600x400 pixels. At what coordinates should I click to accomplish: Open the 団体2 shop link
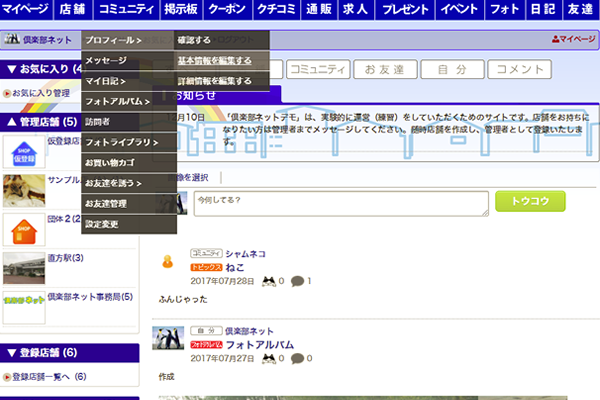64,219
